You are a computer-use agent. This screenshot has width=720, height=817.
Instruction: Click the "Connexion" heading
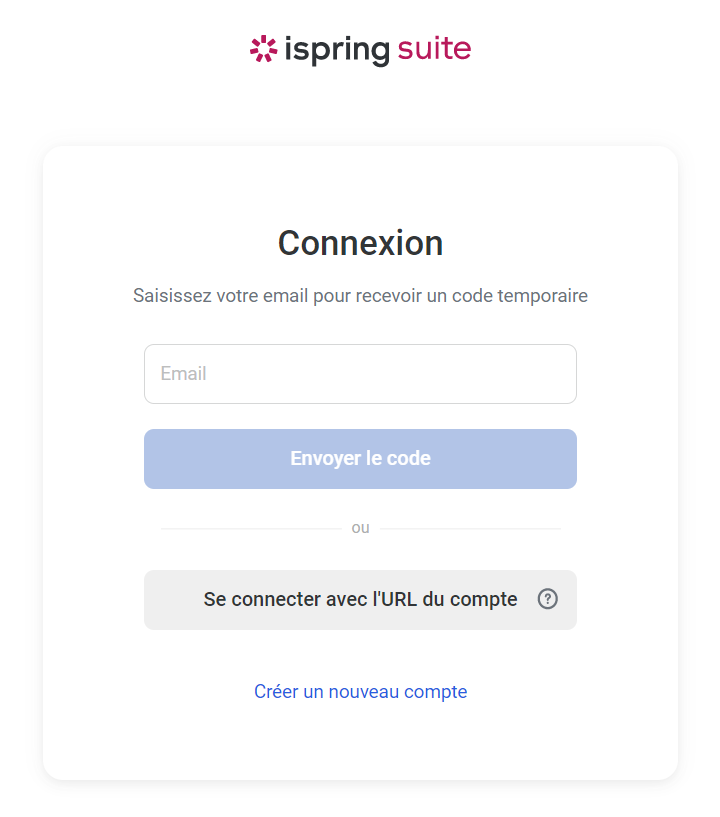(360, 243)
